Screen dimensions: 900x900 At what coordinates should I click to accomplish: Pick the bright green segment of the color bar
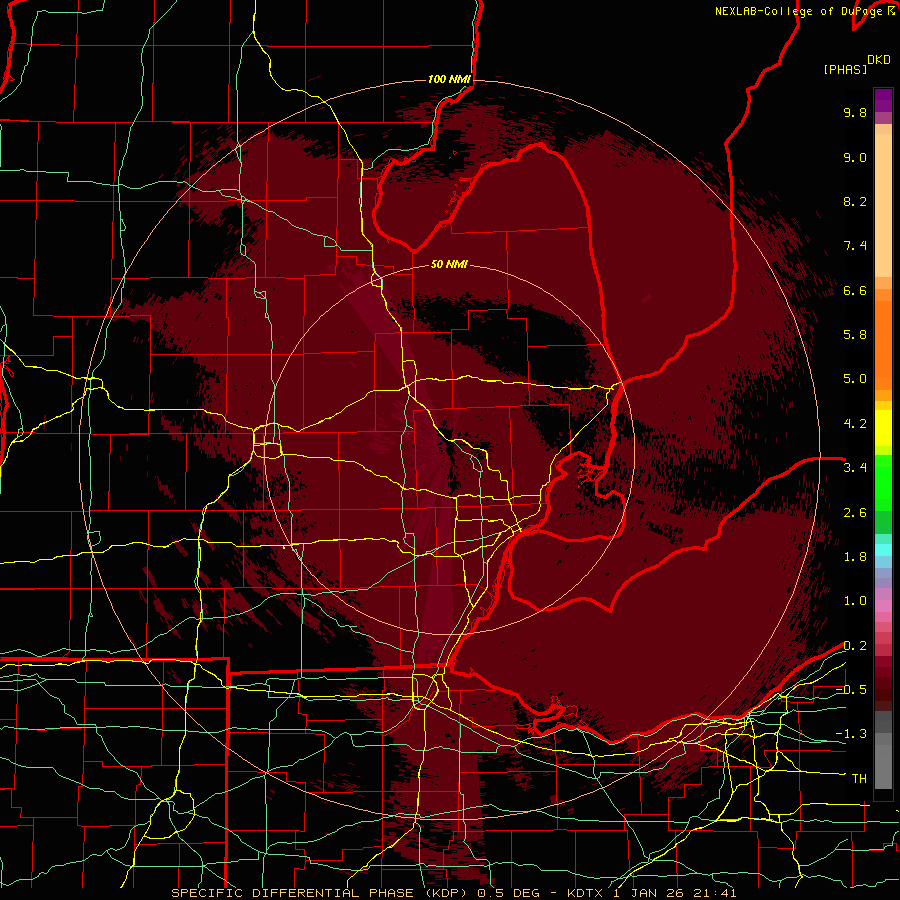pos(883,483)
